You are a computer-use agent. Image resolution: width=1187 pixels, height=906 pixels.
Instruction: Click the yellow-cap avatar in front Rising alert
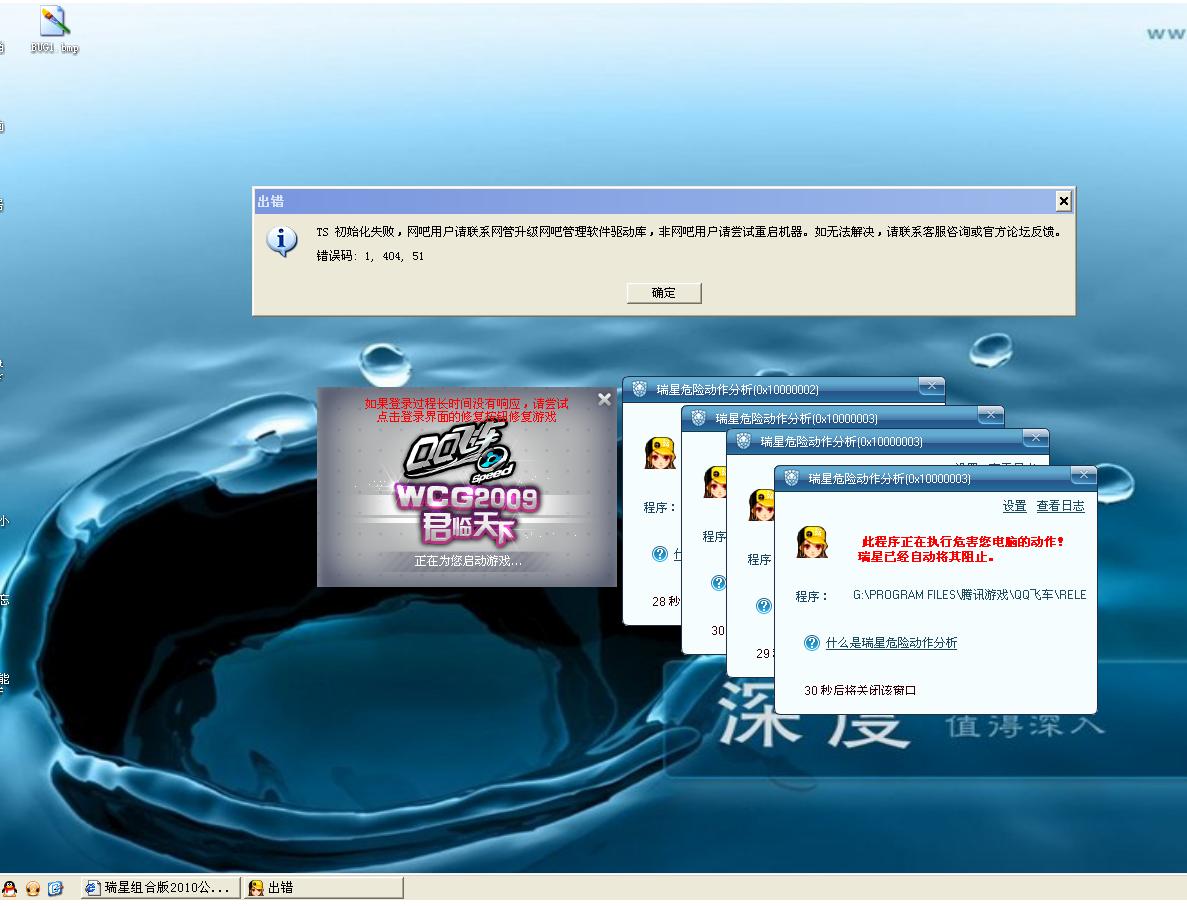812,542
